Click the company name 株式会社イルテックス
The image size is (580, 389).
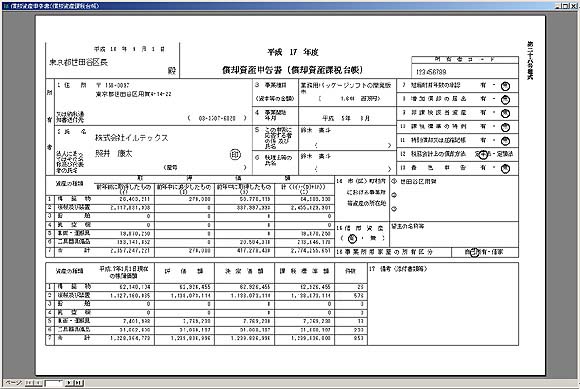pos(131,138)
